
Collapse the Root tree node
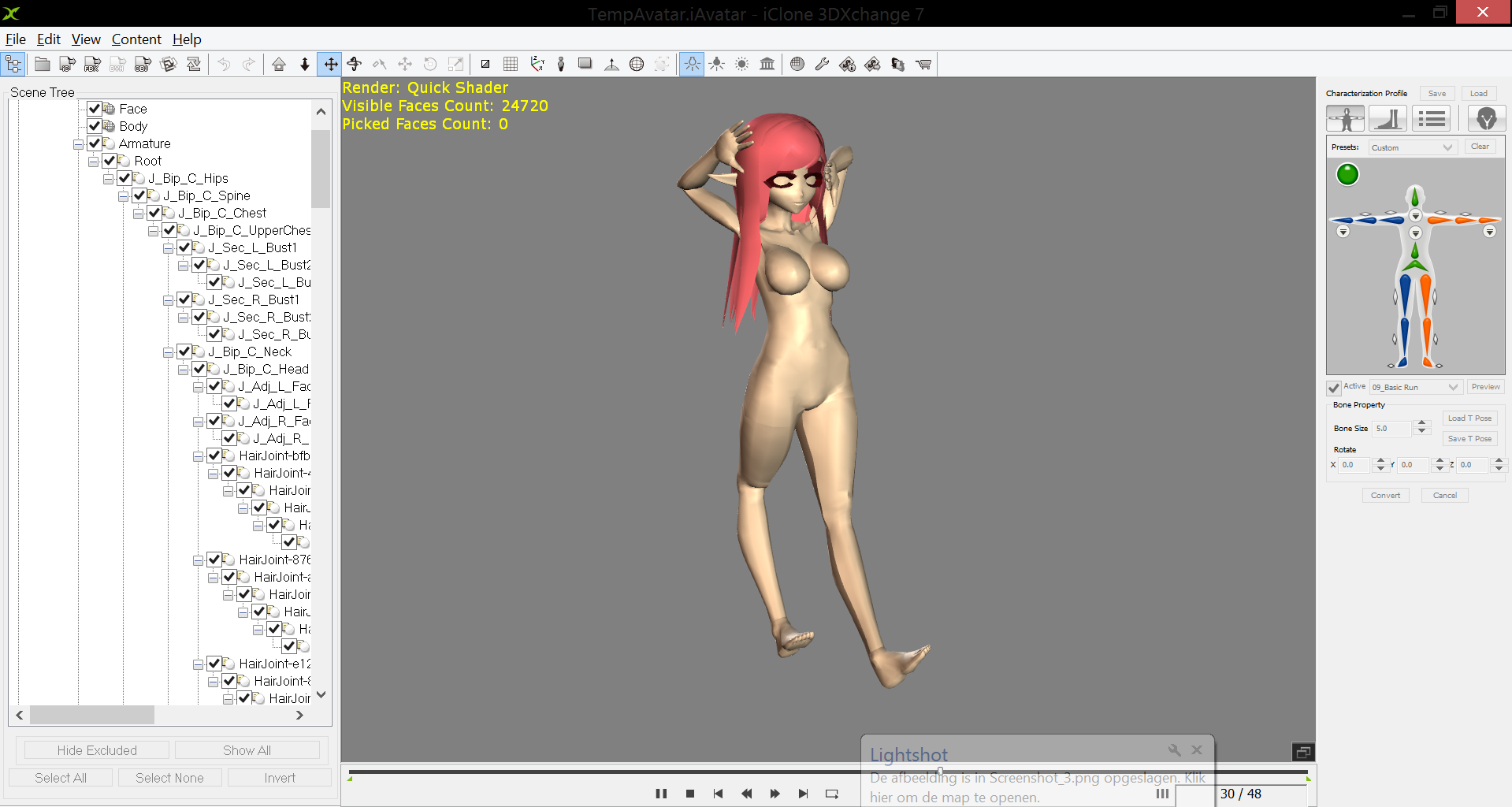point(93,162)
